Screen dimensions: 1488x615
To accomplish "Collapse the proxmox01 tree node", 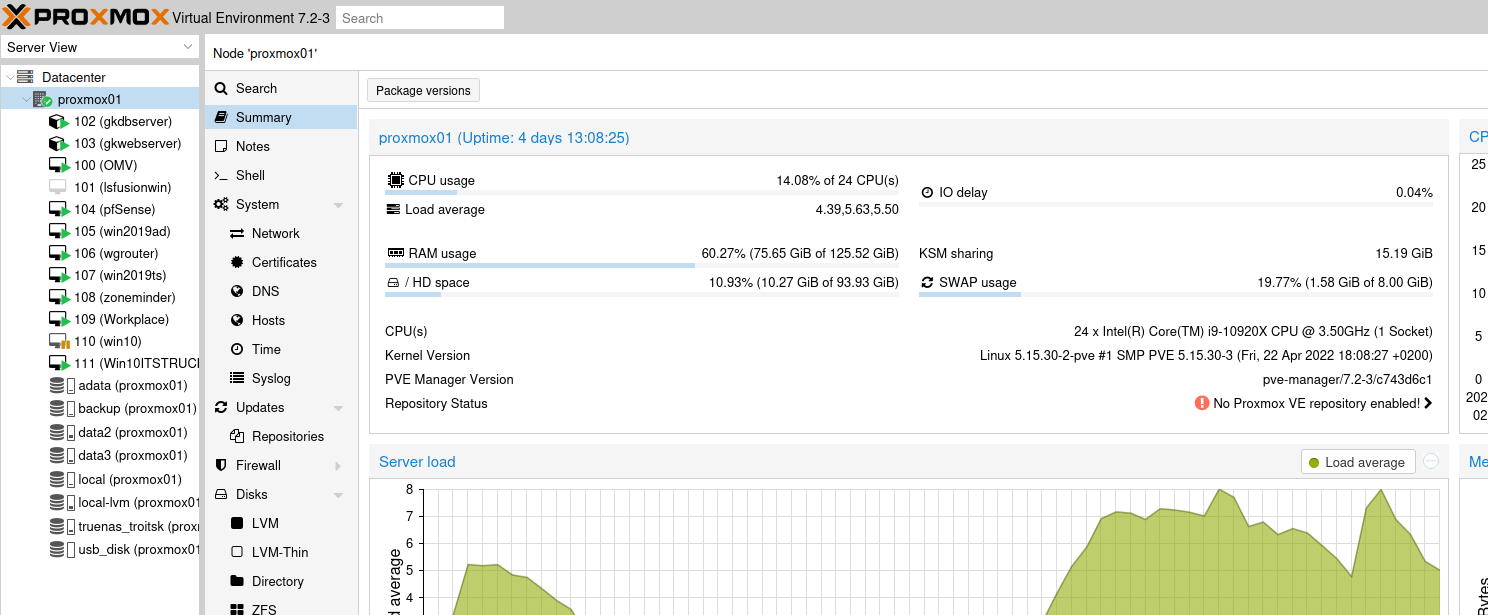I will click(x=25, y=99).
